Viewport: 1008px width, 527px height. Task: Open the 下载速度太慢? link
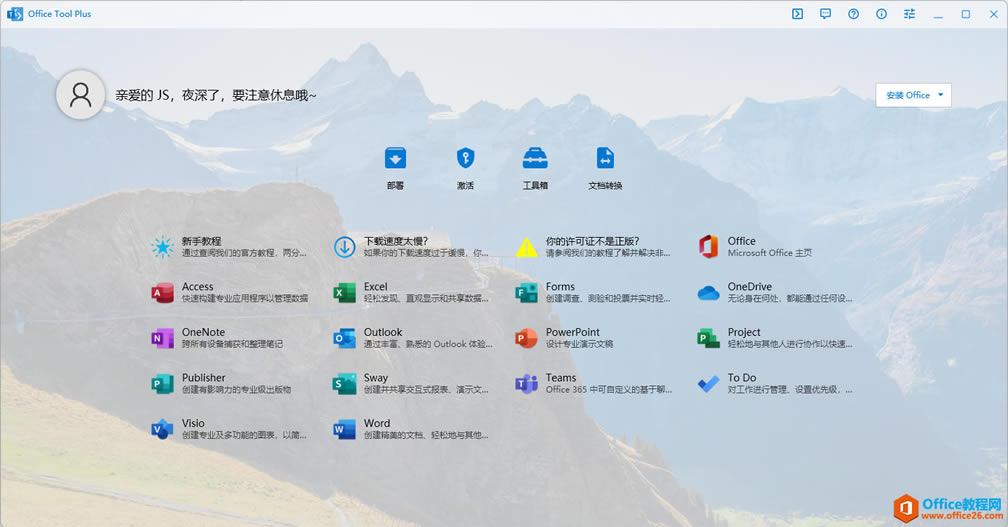(x=396, y=241)
